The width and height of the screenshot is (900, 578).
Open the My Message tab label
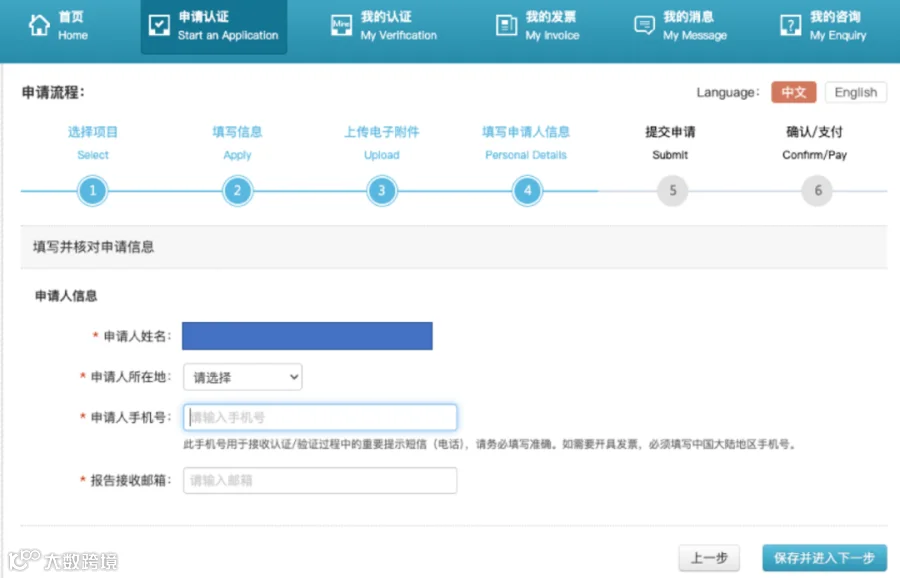(x=695, y=26)
